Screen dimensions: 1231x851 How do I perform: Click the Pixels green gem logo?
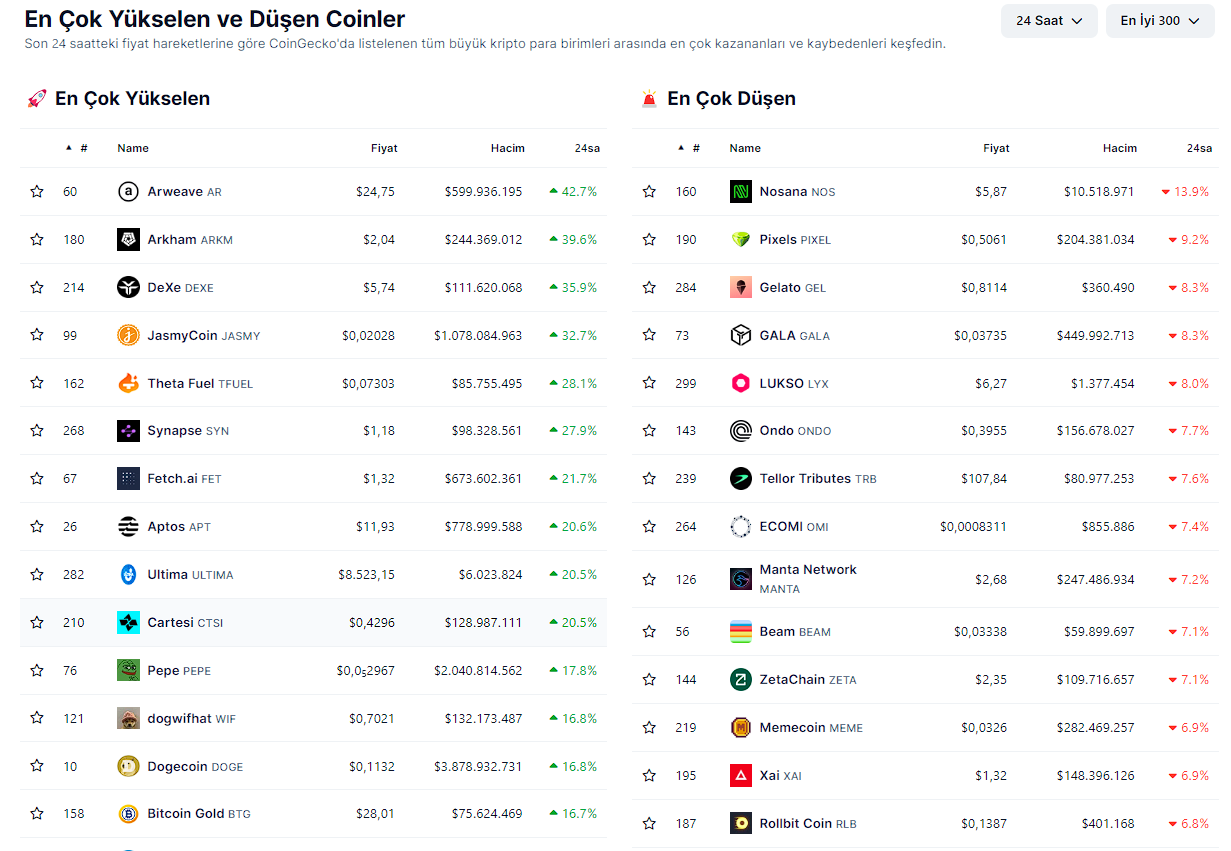tap(740, 239)
